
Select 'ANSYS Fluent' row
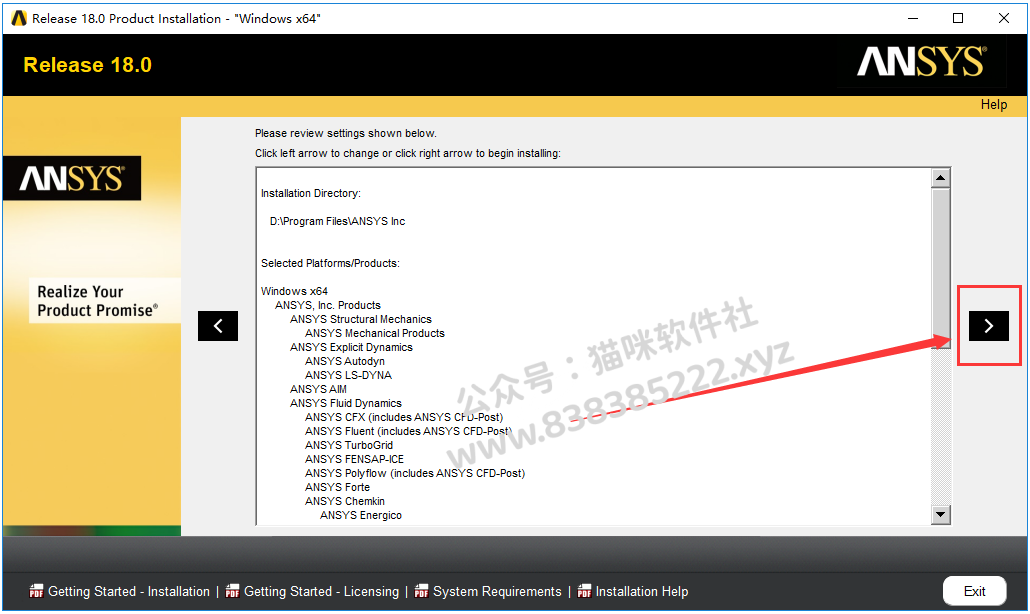(x=408, y=431)
